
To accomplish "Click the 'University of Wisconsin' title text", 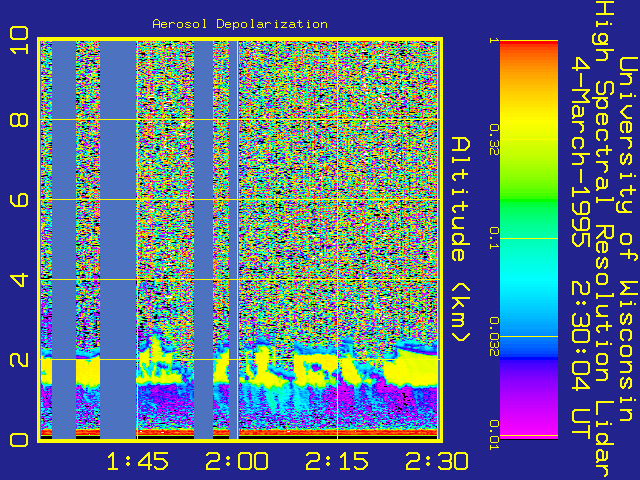I will click(x=629, y=240).
